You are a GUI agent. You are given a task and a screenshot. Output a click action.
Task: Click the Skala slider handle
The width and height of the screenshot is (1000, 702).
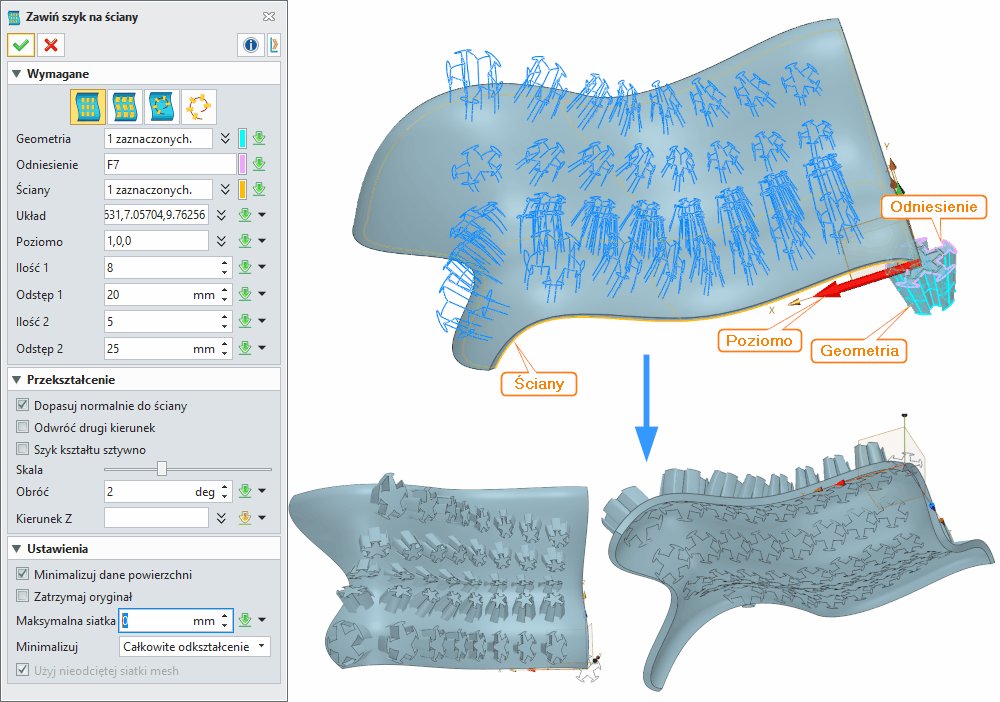click(x=162, y=469)
